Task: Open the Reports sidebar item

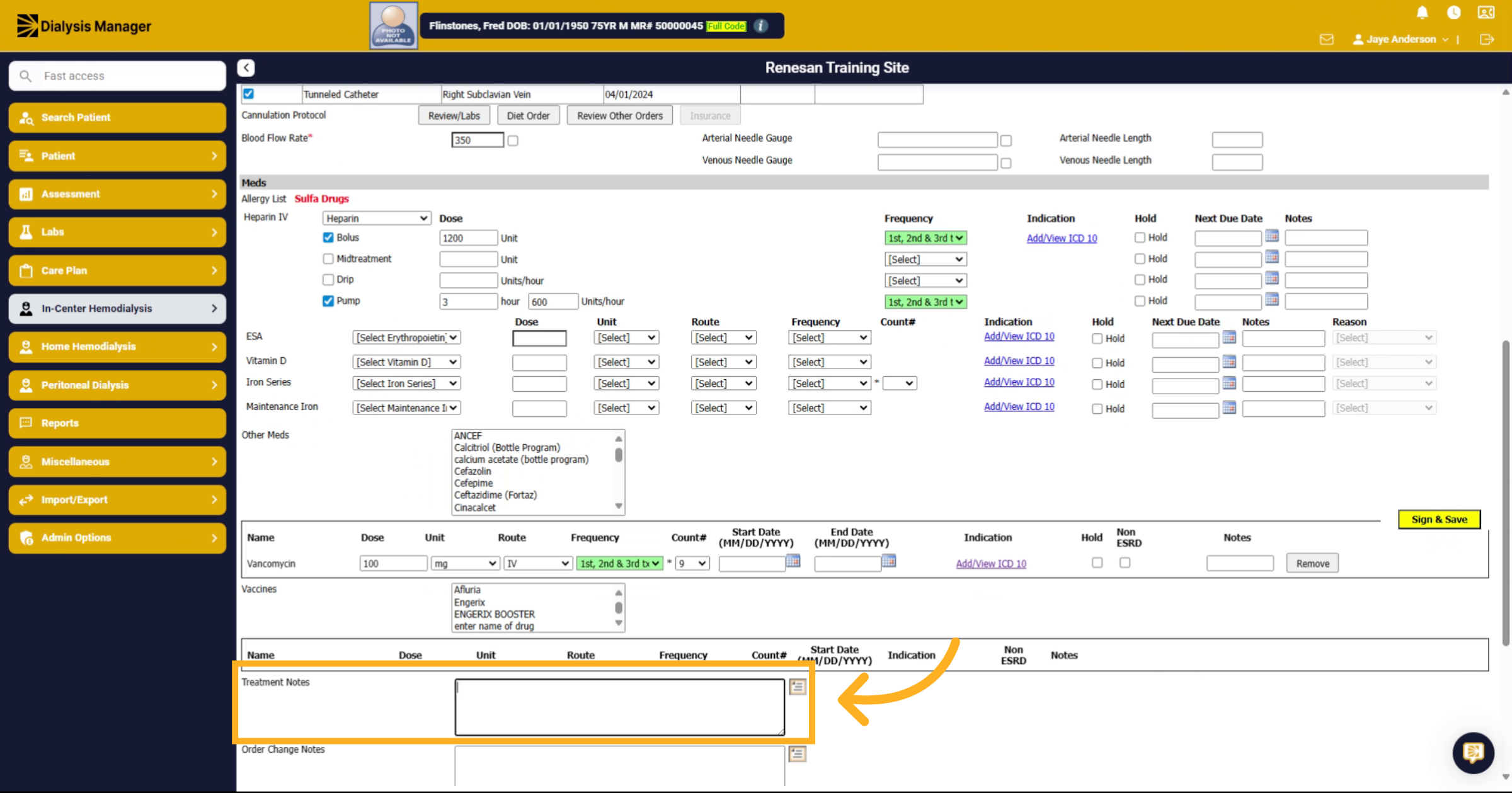Action: tap(117, 423)
